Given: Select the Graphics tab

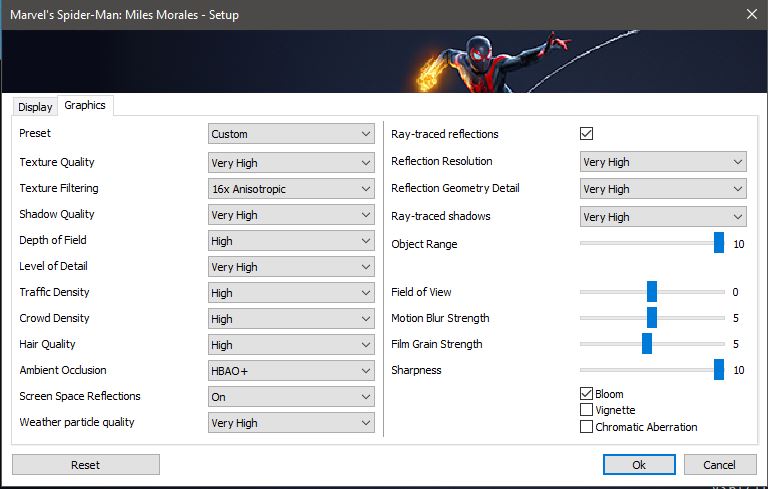Looking at the screenshot, I should coord(85,105).
